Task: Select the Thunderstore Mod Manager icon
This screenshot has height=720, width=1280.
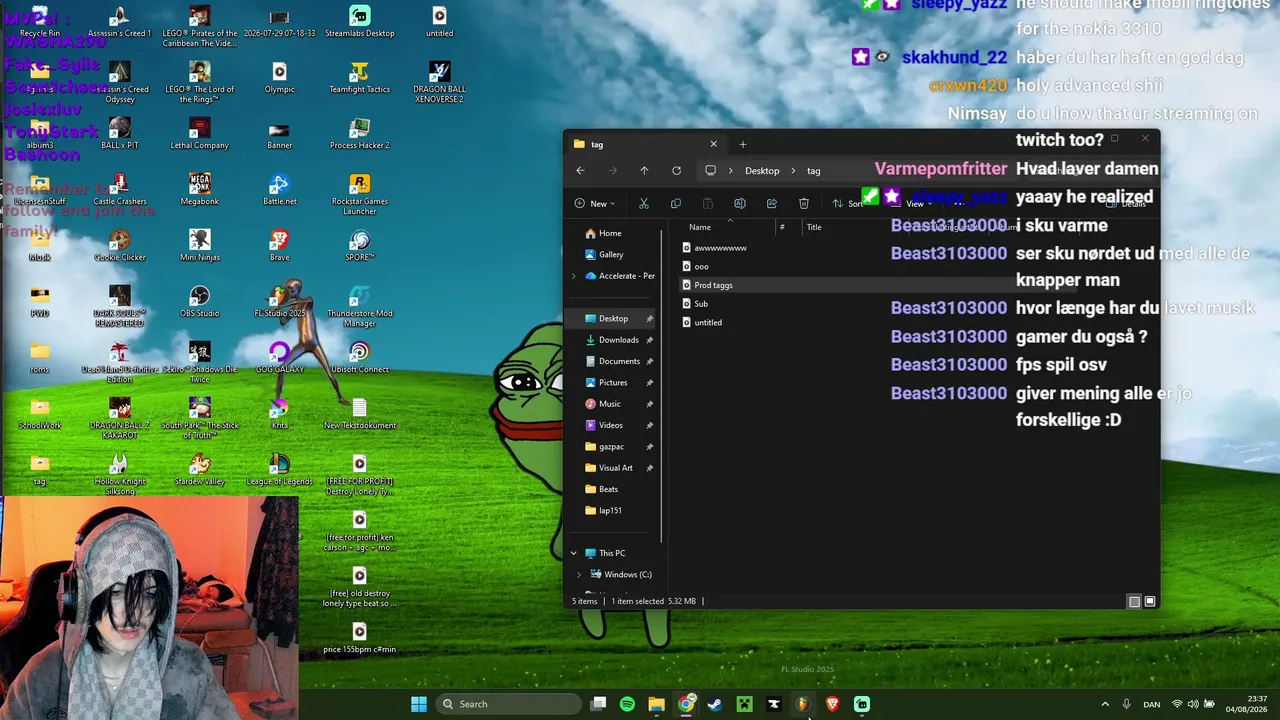Action: coord(360,306)
